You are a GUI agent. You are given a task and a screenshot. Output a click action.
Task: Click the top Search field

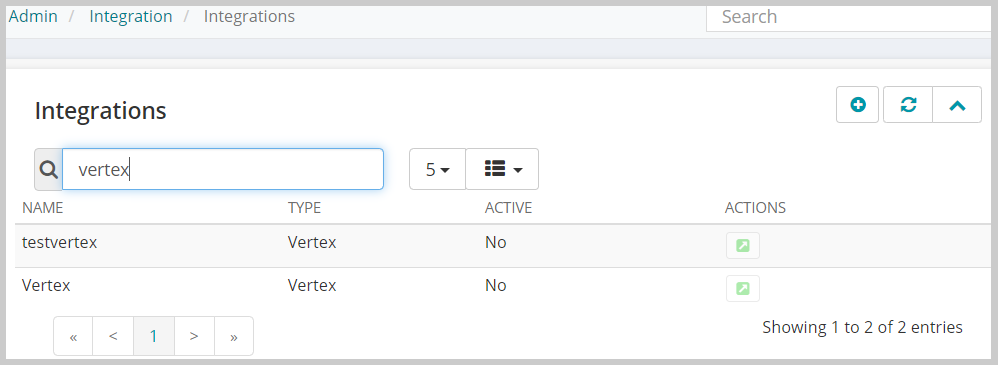(849, 17)
